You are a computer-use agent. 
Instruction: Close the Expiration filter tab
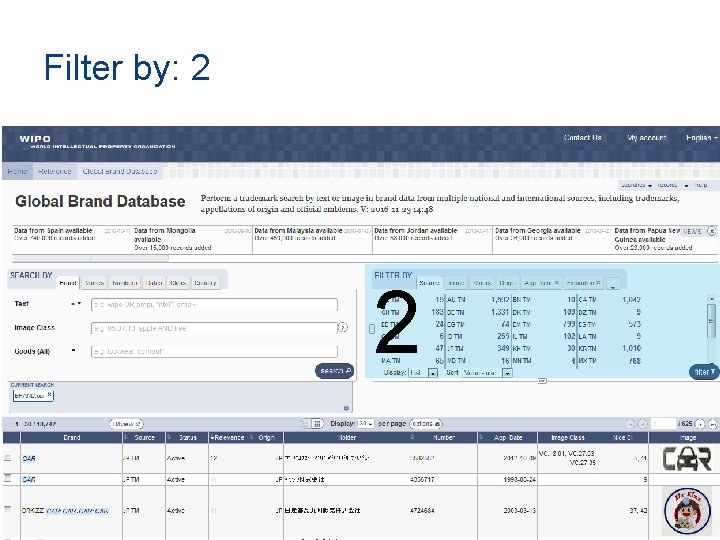598,283
